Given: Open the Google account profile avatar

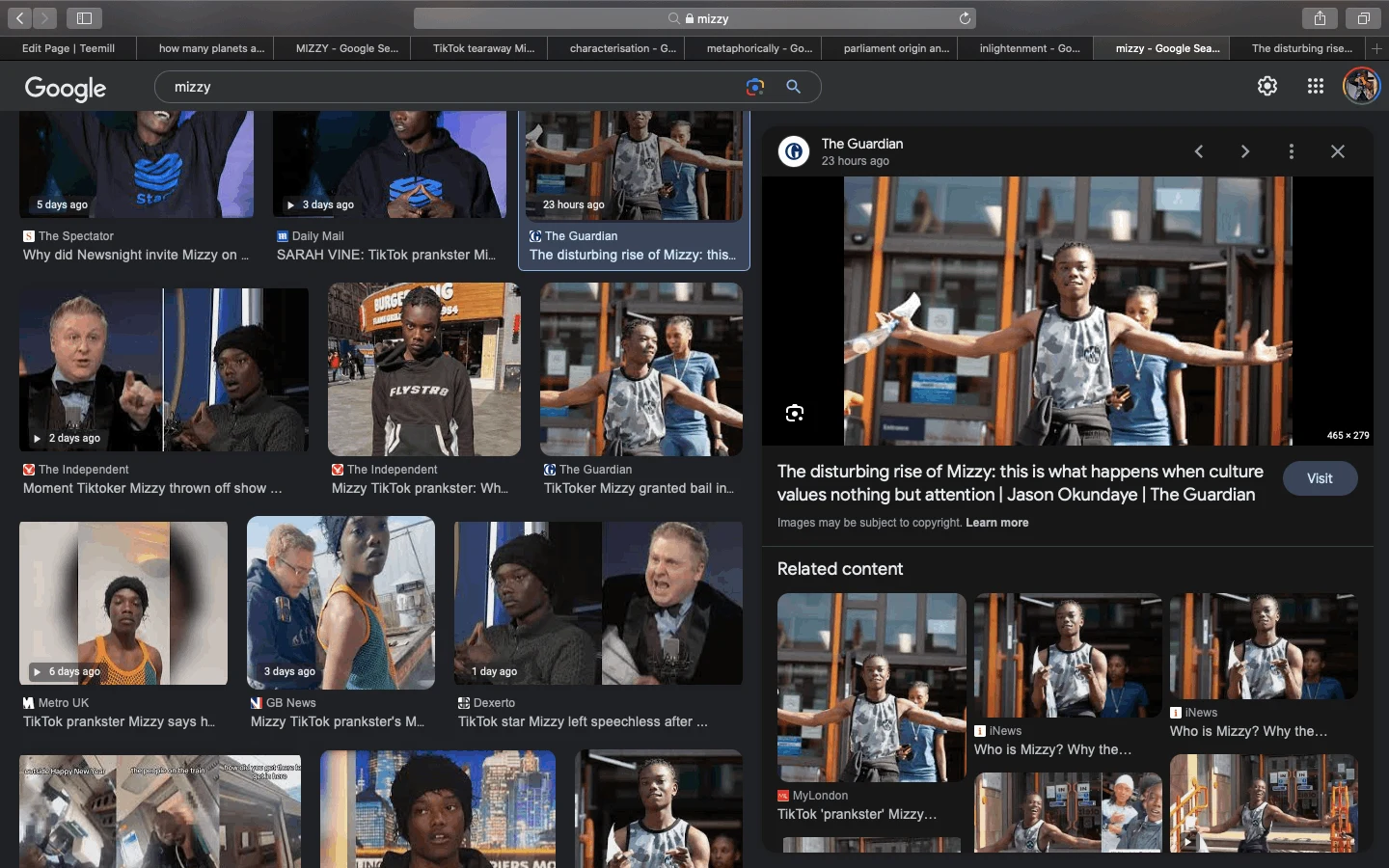Looking at the screenshot, I should coord(1361,86).
